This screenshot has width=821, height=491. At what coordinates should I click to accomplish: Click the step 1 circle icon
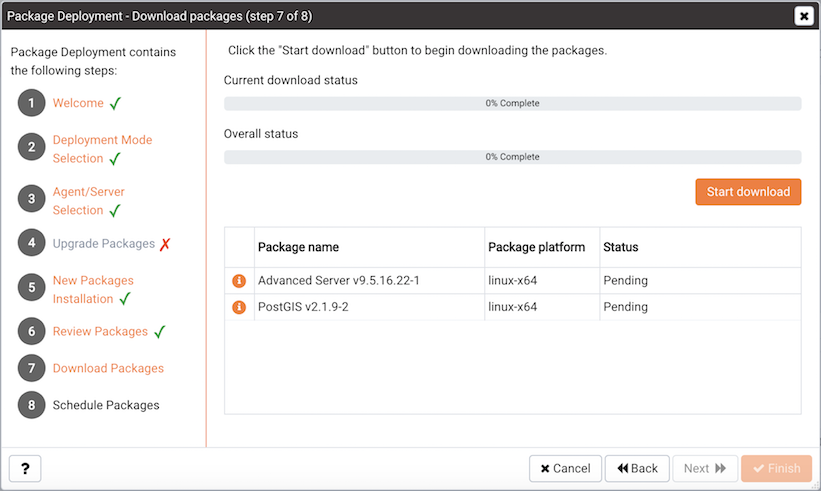coord(31,103)
